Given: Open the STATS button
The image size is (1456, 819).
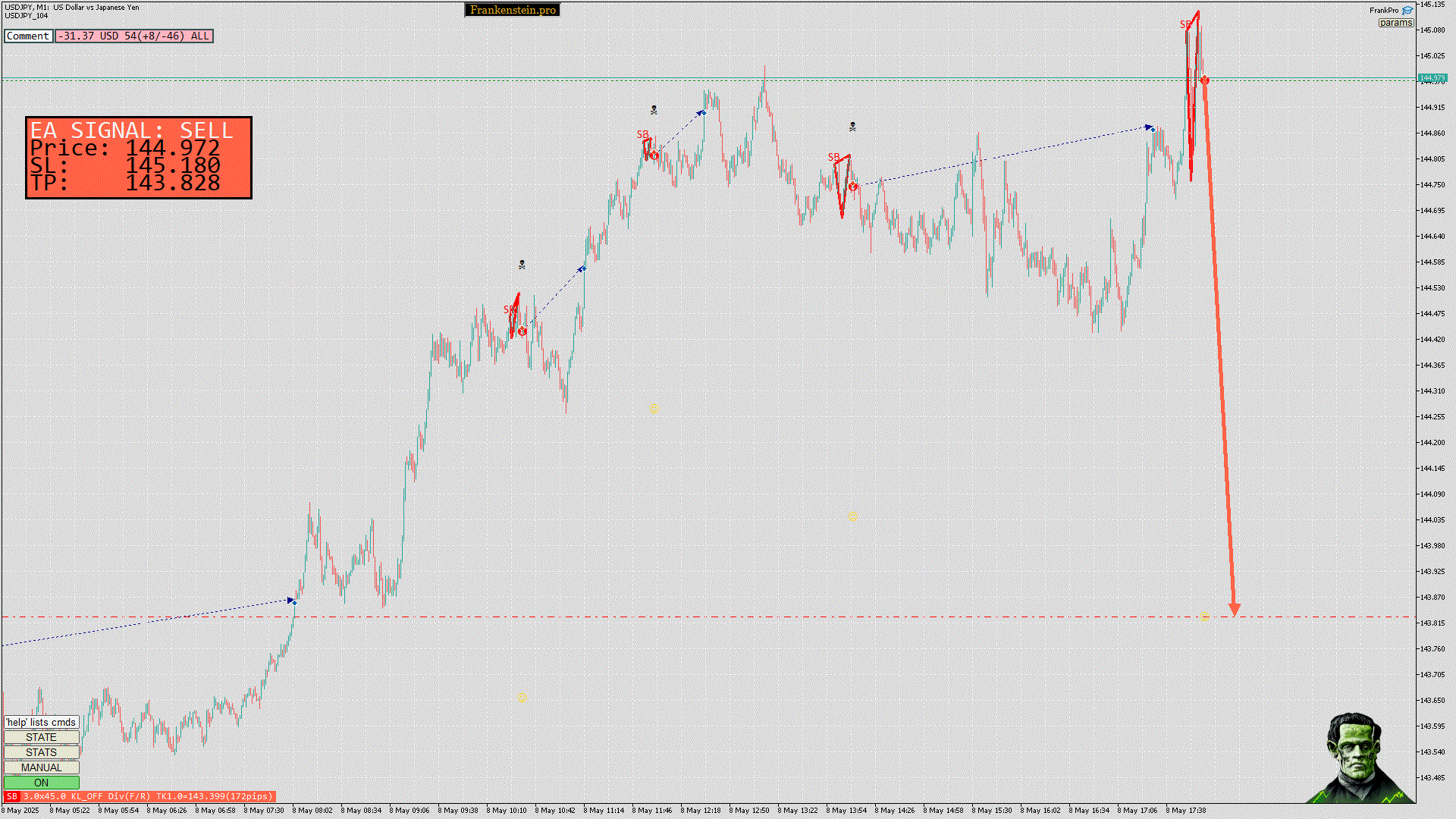Looking at the screenshot, I should point(41,752).
